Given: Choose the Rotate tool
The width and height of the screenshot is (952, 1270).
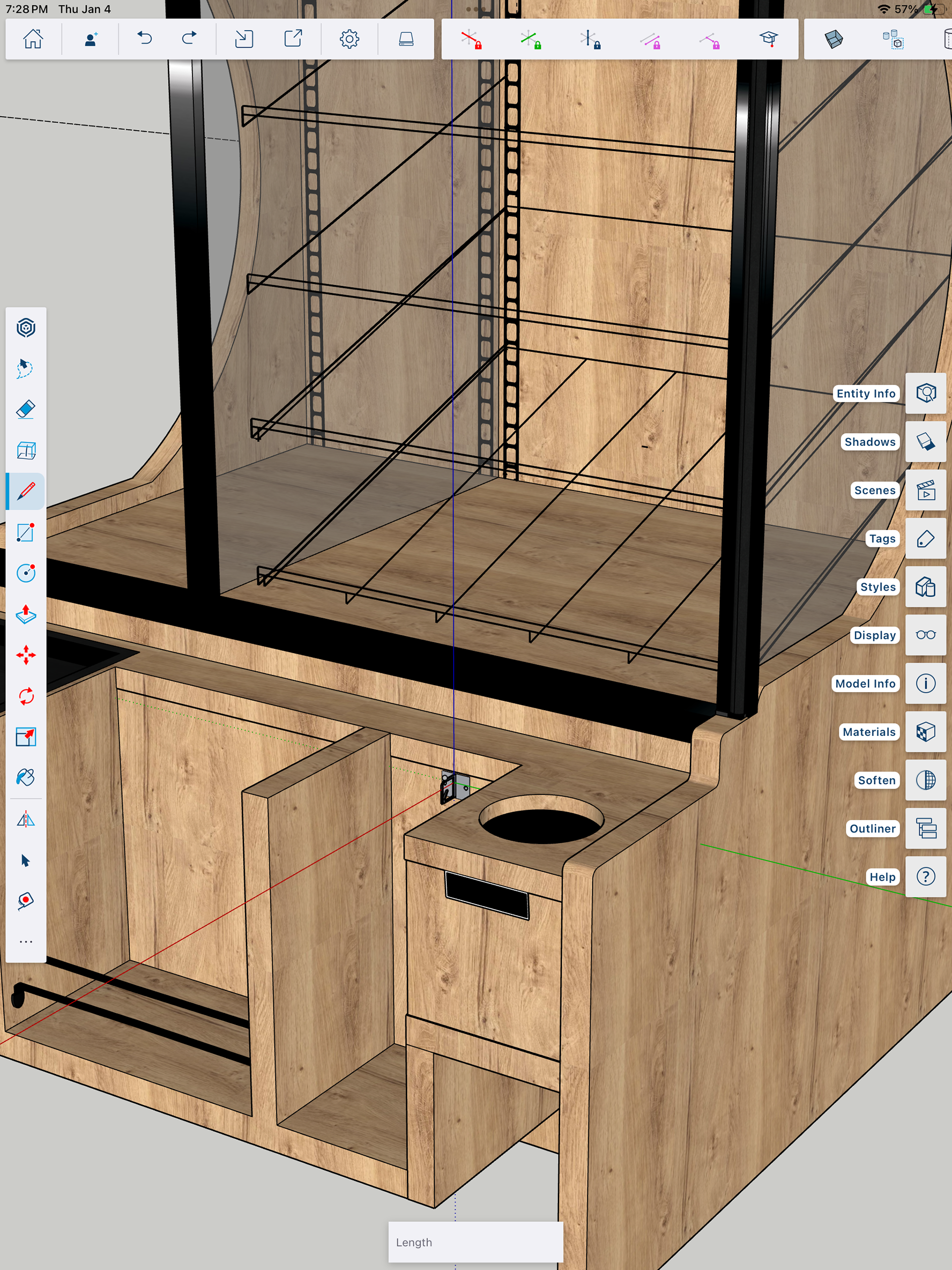Looking at the screenshot, I should (26, 696).
